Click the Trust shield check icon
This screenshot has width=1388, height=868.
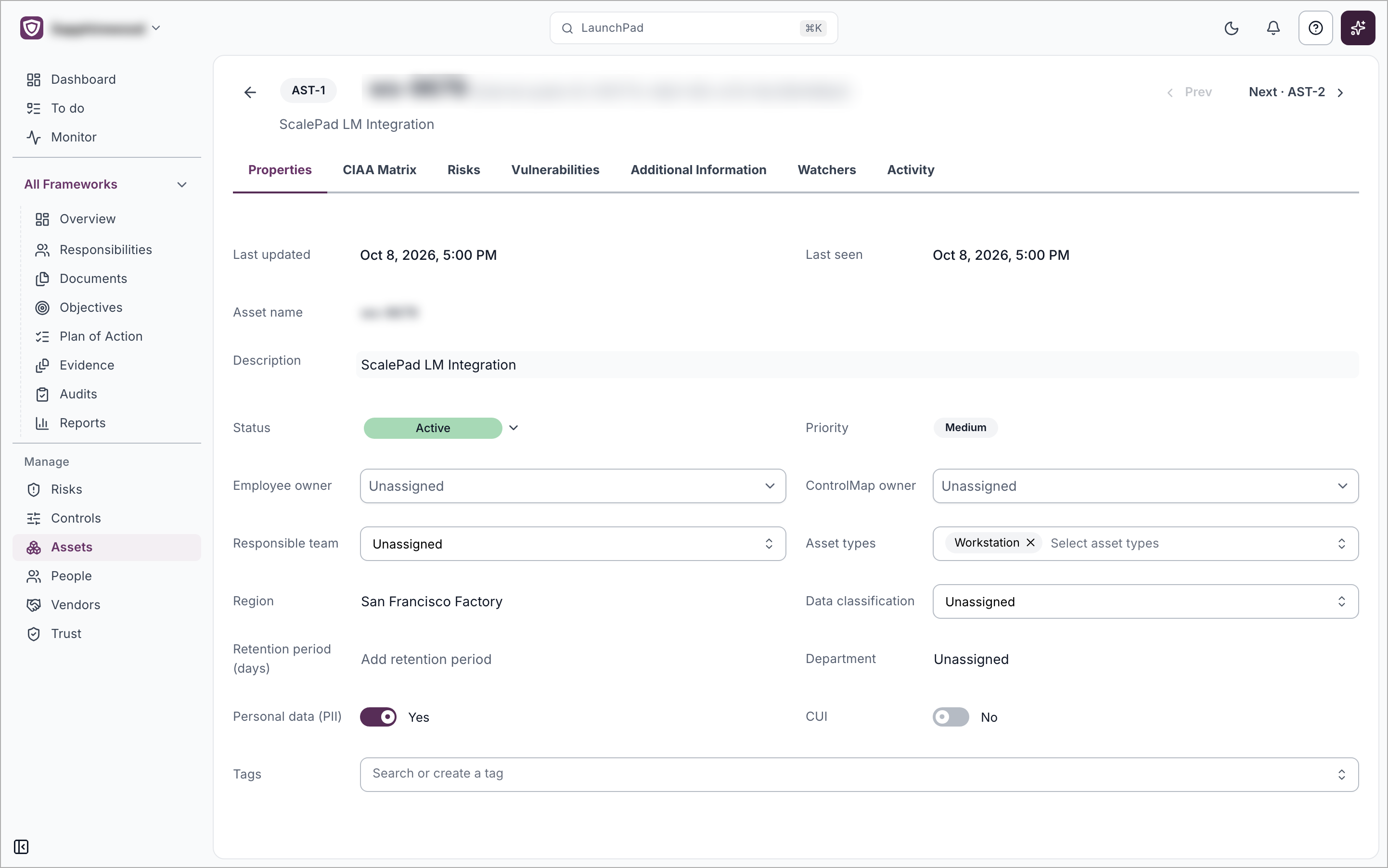coord(33,634)
